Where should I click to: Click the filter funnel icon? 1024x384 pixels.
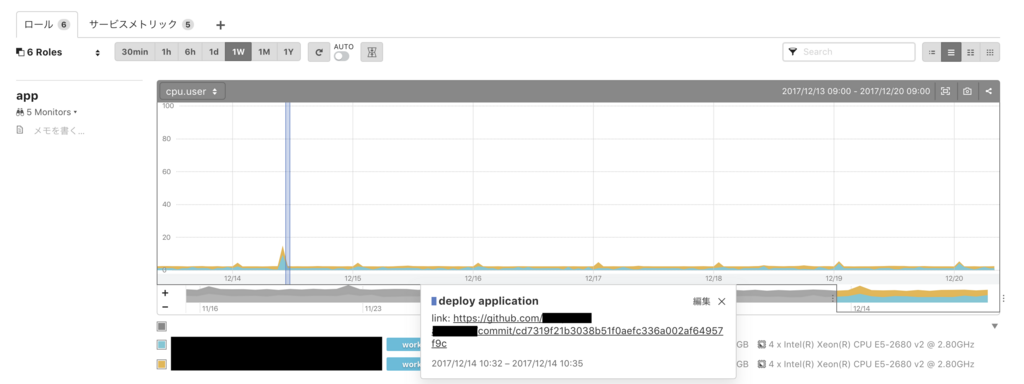pos(793,52)
